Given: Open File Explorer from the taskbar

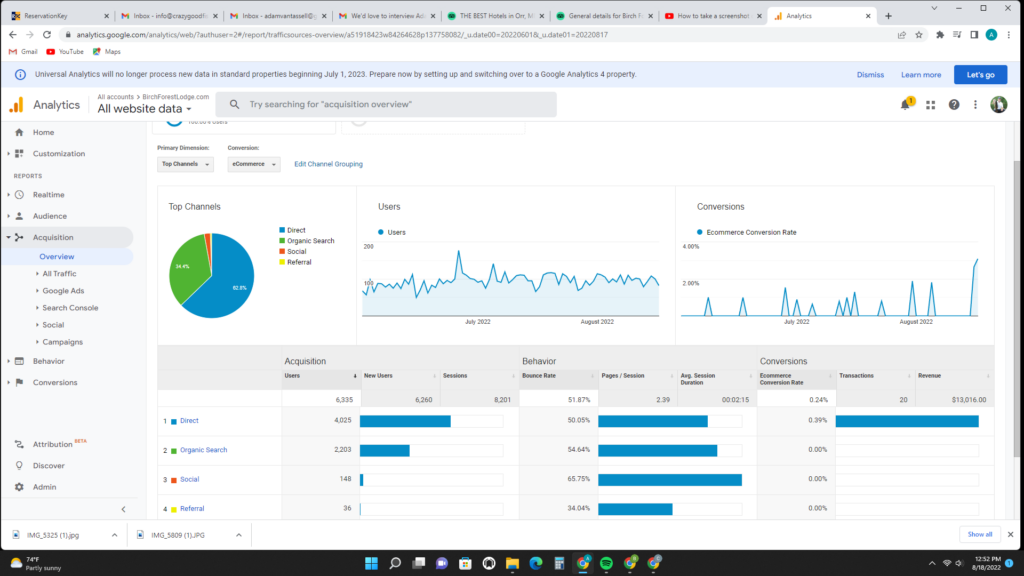Looking at the screenshot, I should tap(512, 563).
